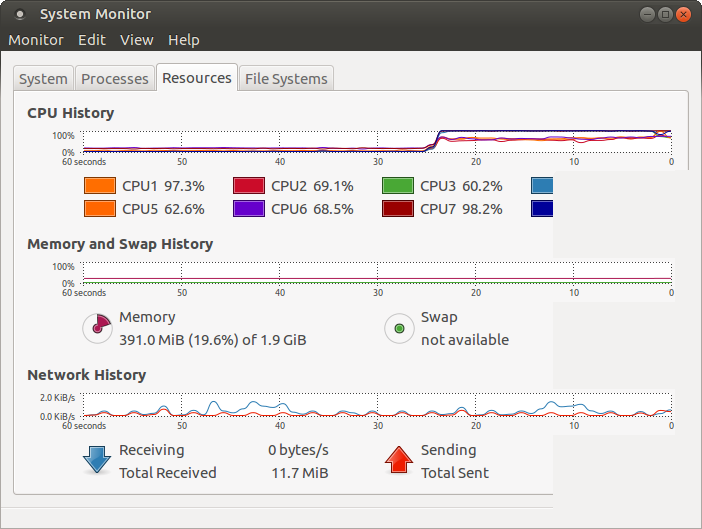Switch to the File Systems tab
702x529 pixels.
coord(286,78)
